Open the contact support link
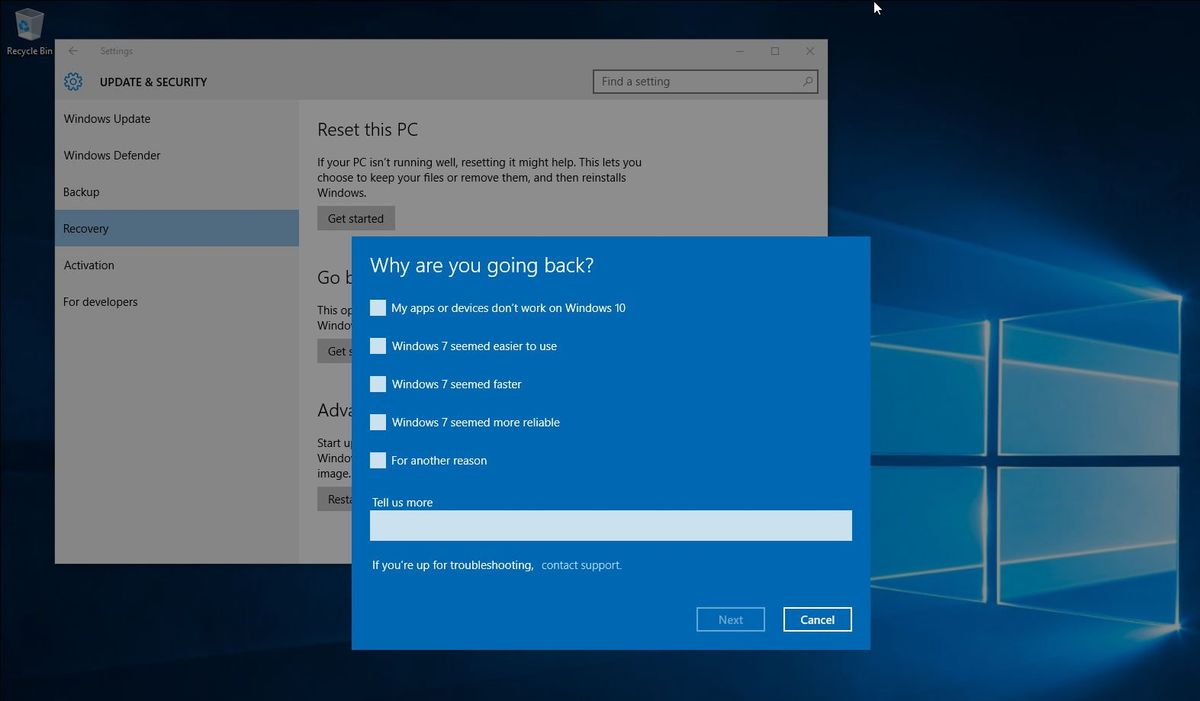Image resolution: width=1200 pixels, height=701 pixels. pos(581,564)
